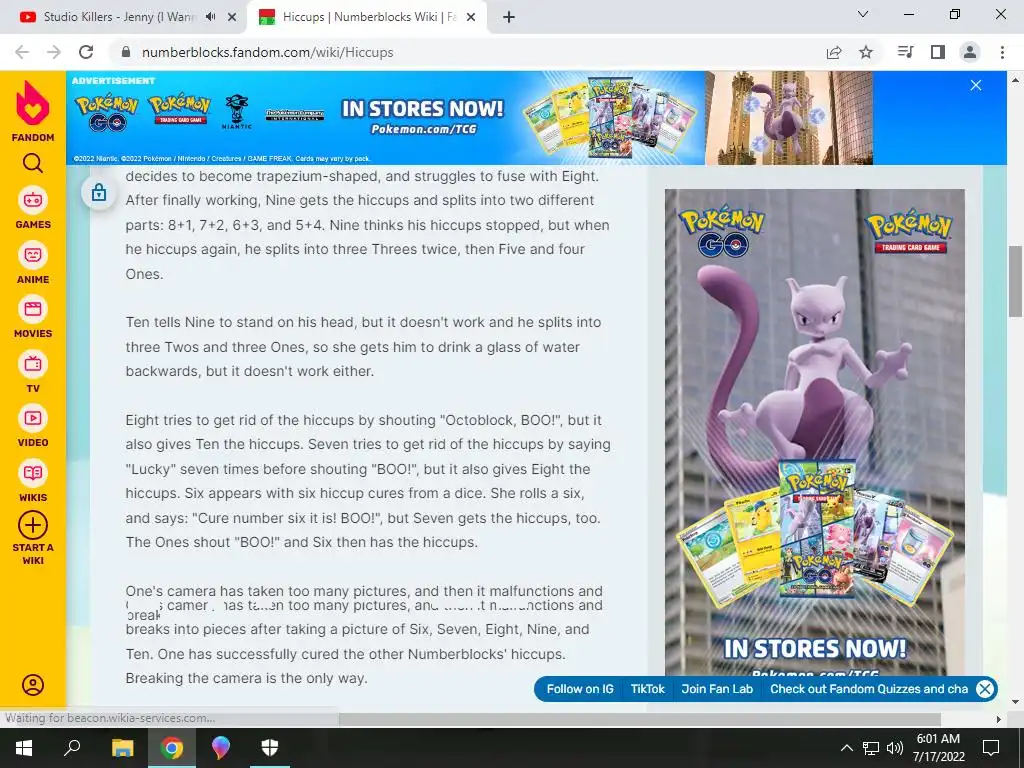Open Fandom search magnifier in sidebar

(x=33, y=163)
